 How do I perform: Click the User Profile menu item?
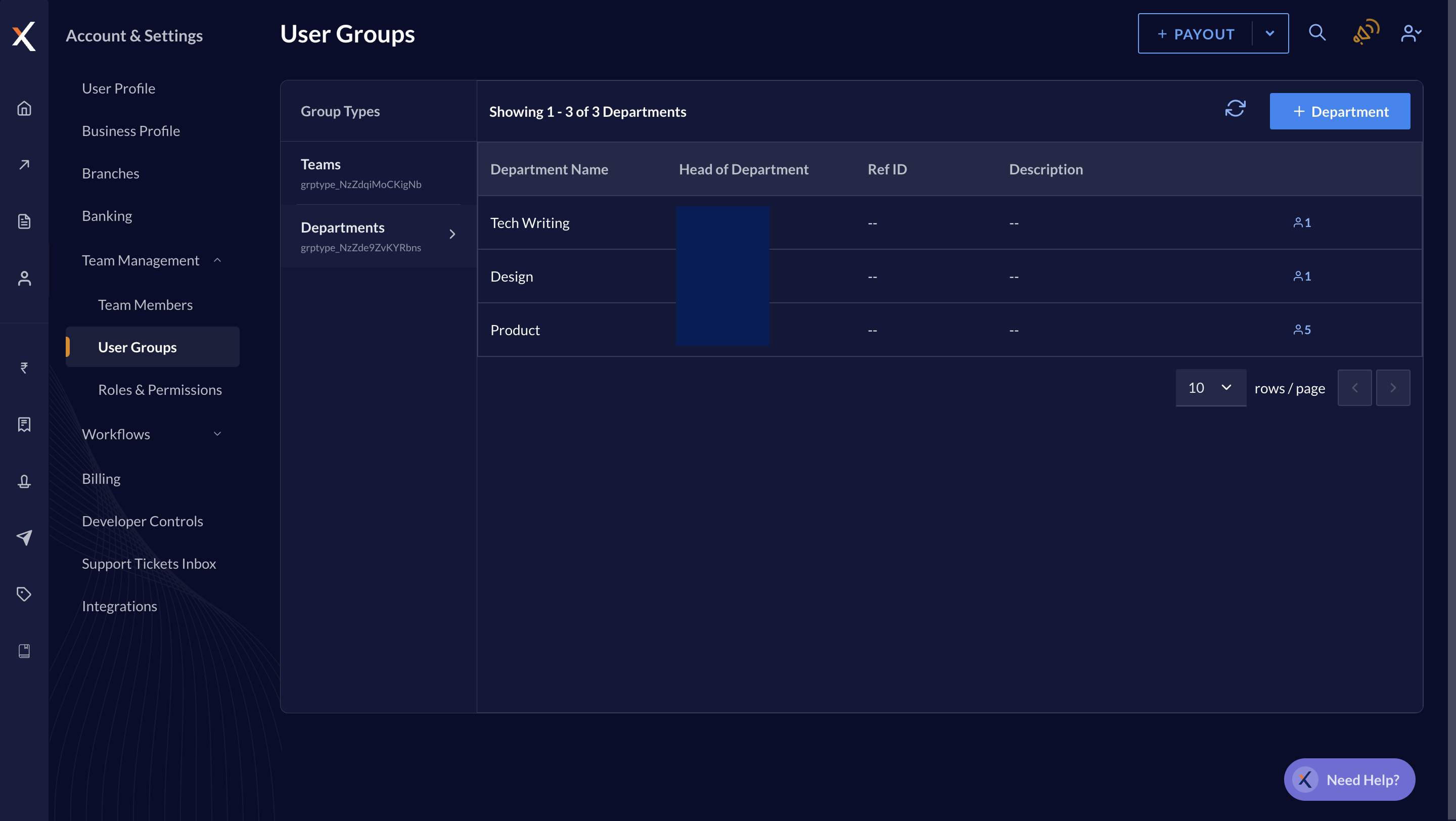[x=118, y=88]
